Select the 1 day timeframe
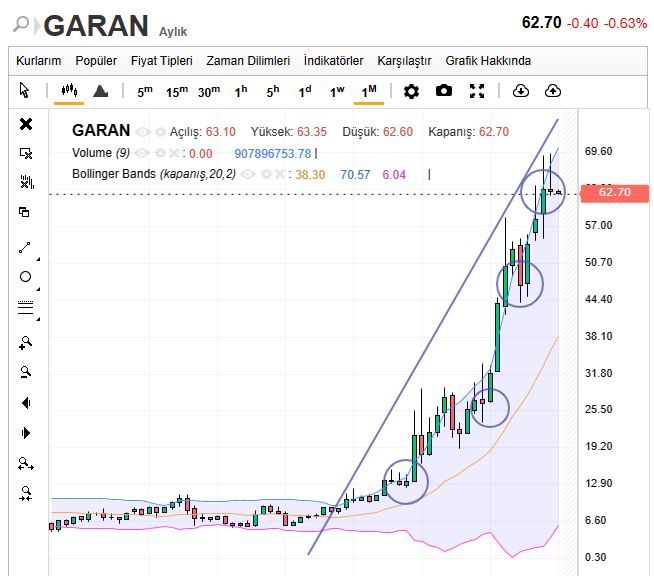This screenshot has height=576, width=654. tap(305, 91)
